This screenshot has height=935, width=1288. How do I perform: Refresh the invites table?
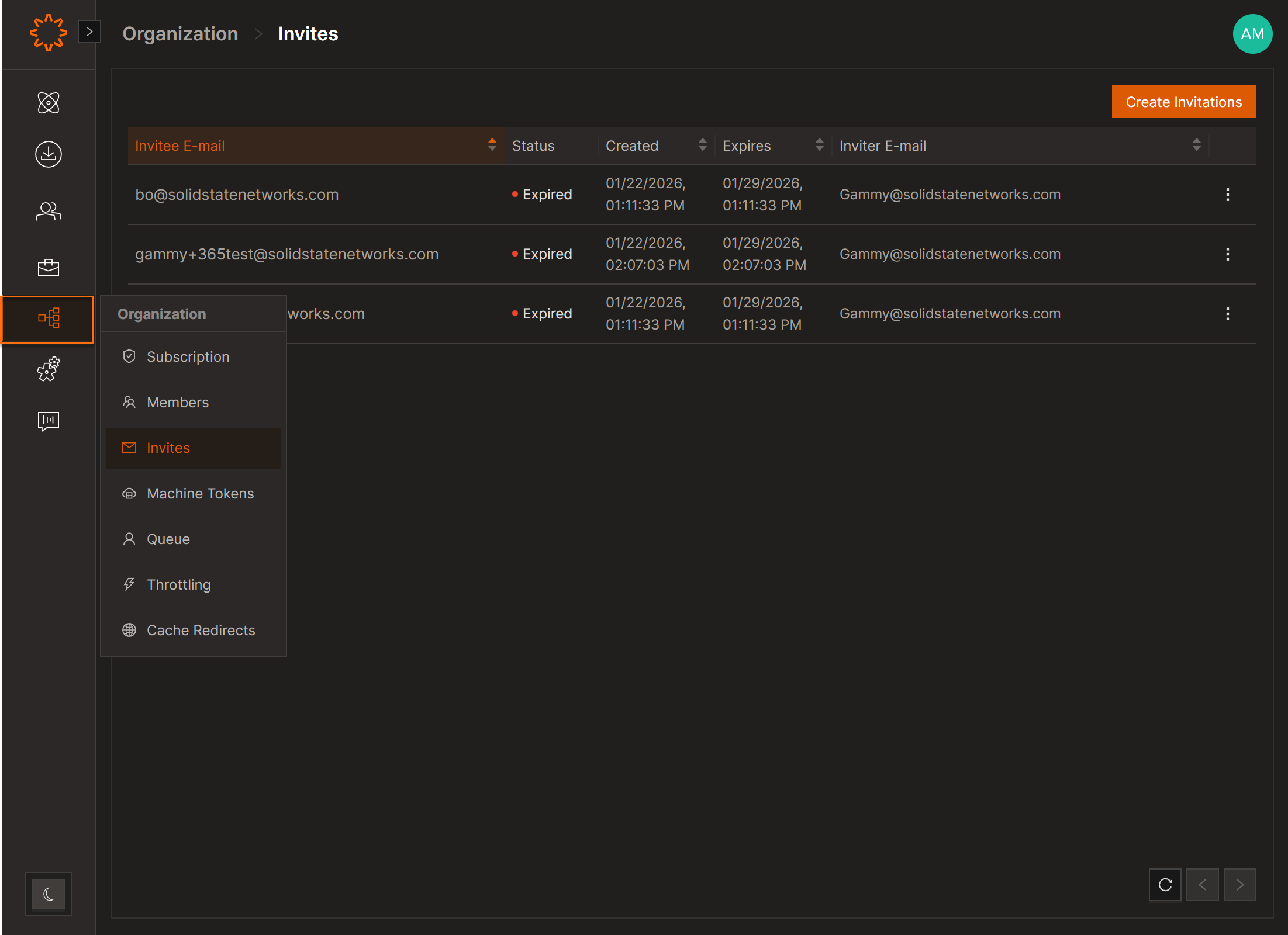click(x=1165, y=885)
